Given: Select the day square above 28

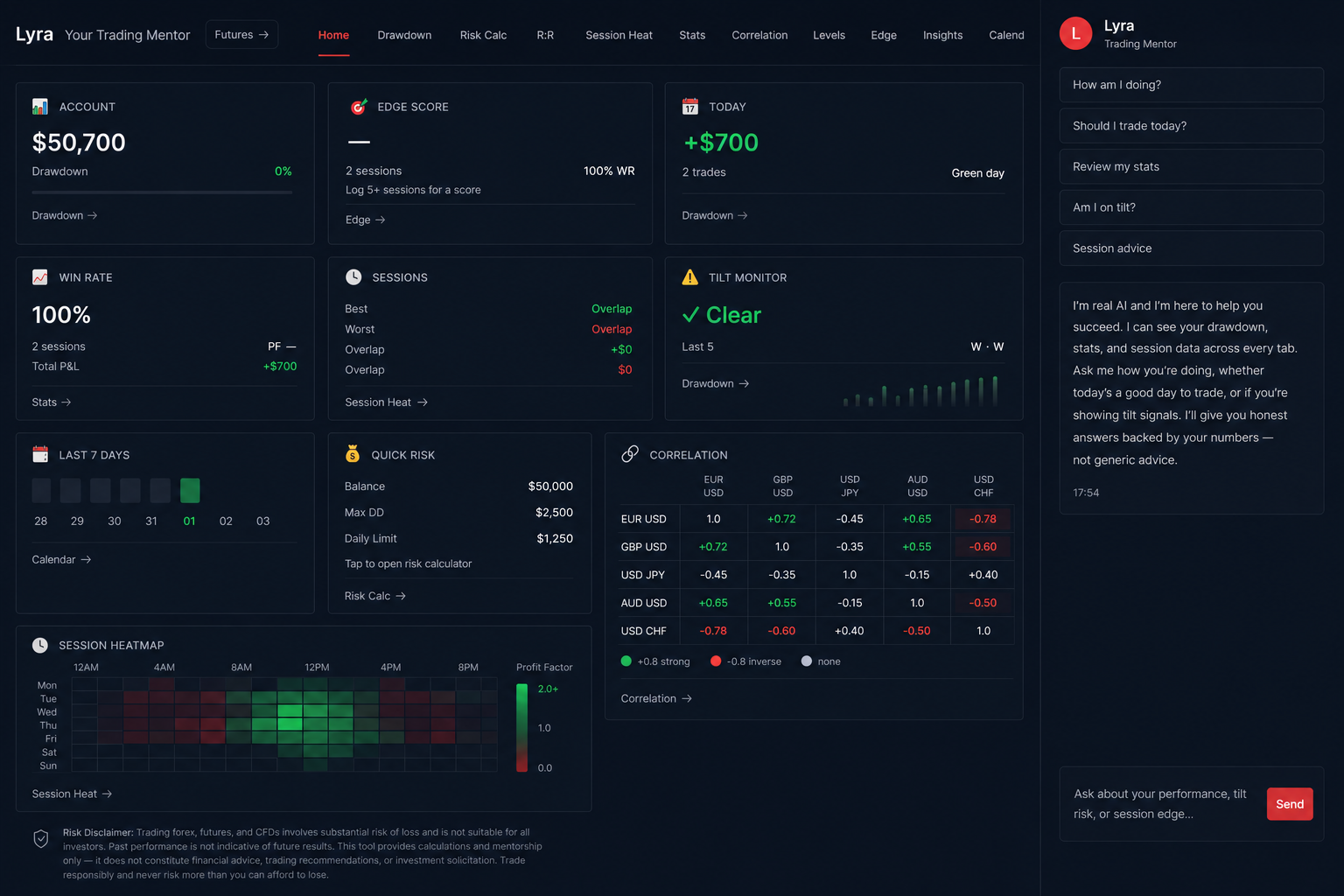Looking at the screenshot, I should pyautogui.click(x=41, y=490).
